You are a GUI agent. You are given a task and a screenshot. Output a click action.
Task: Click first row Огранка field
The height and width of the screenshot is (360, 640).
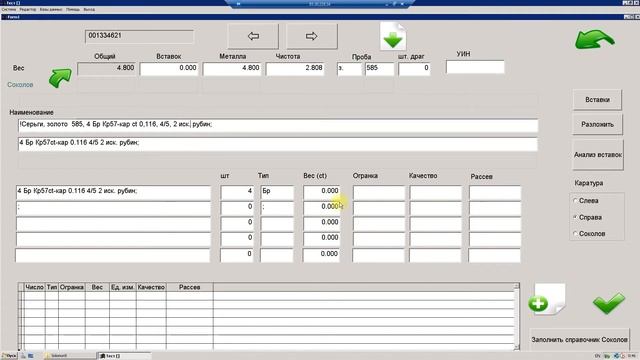click(x=379, y=192)
